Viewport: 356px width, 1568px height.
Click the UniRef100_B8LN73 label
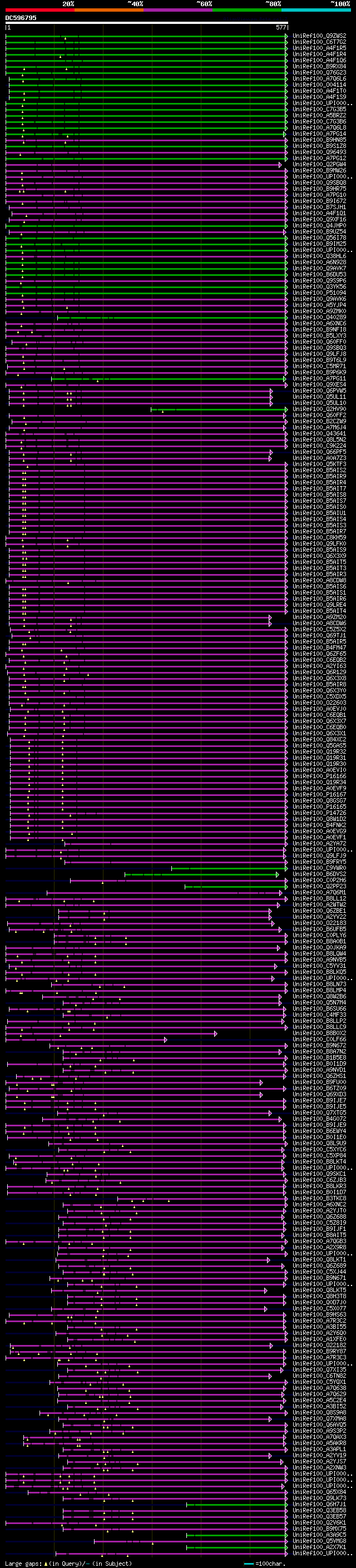pos(319,985)
